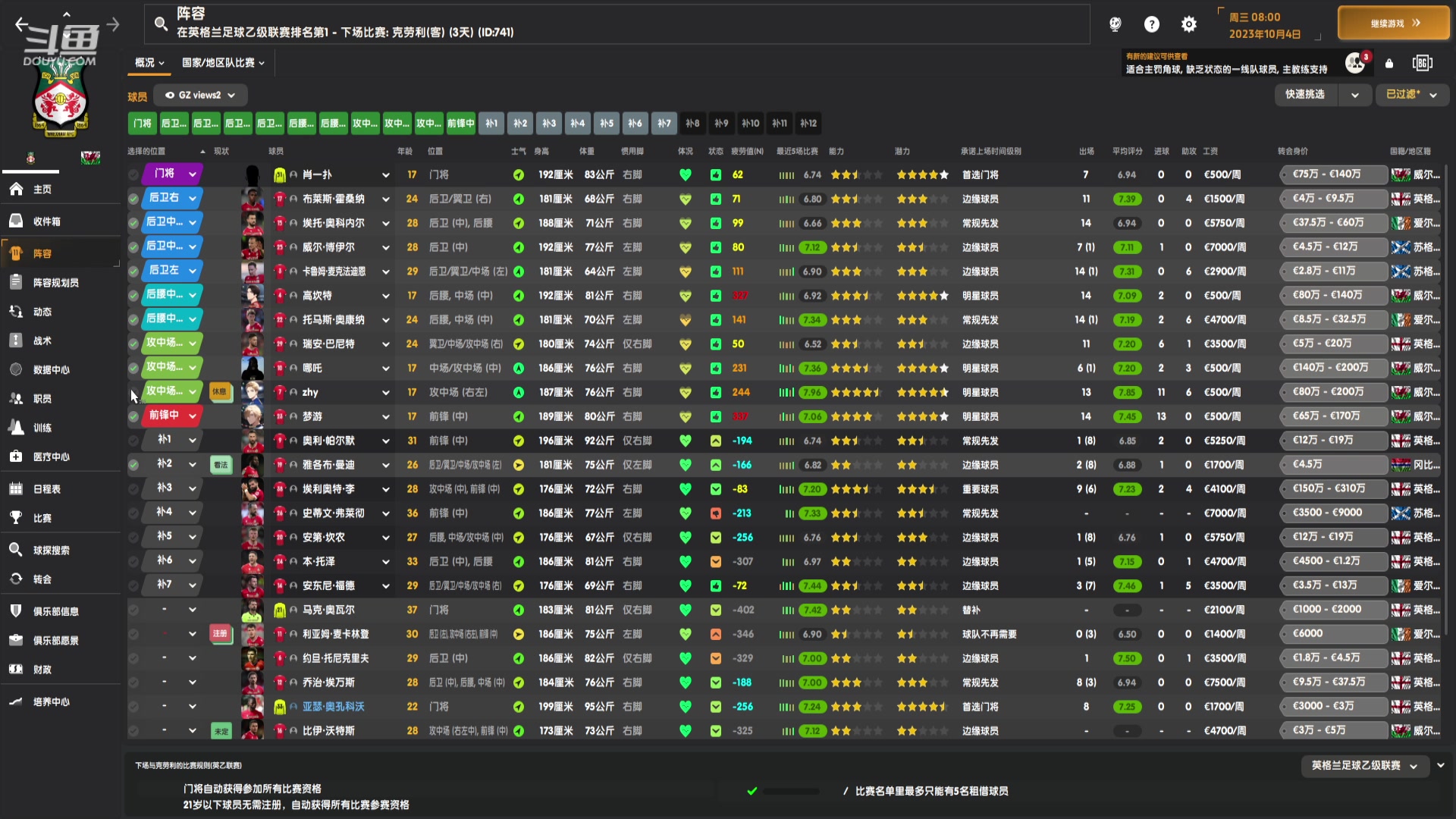Collapse the bottom rules panel chevron

[1441, 765]
